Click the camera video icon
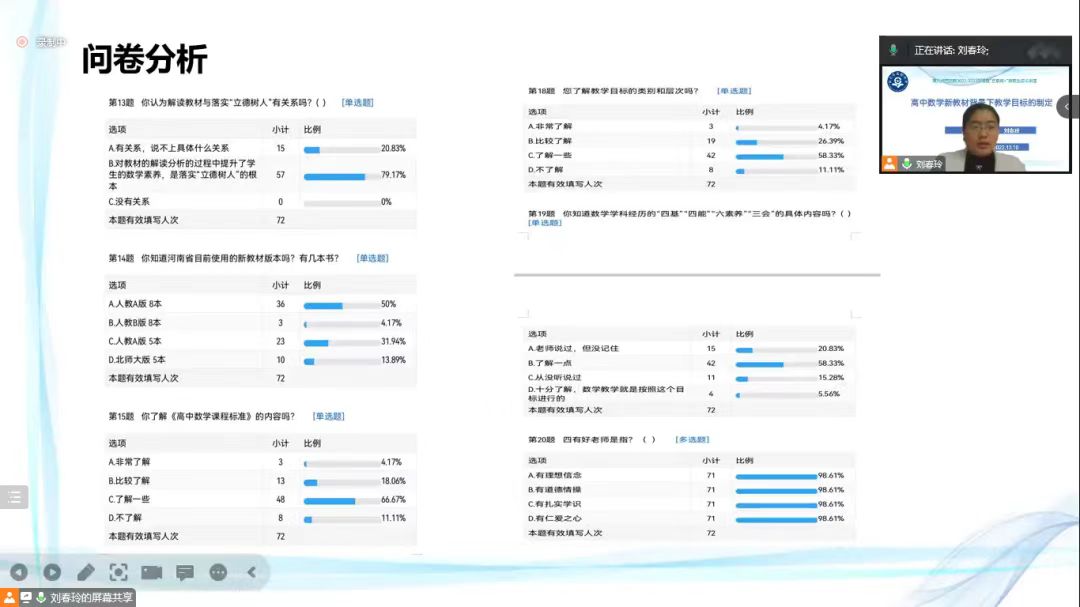Viewport: 1080px width, 607px height. point(152,572)
